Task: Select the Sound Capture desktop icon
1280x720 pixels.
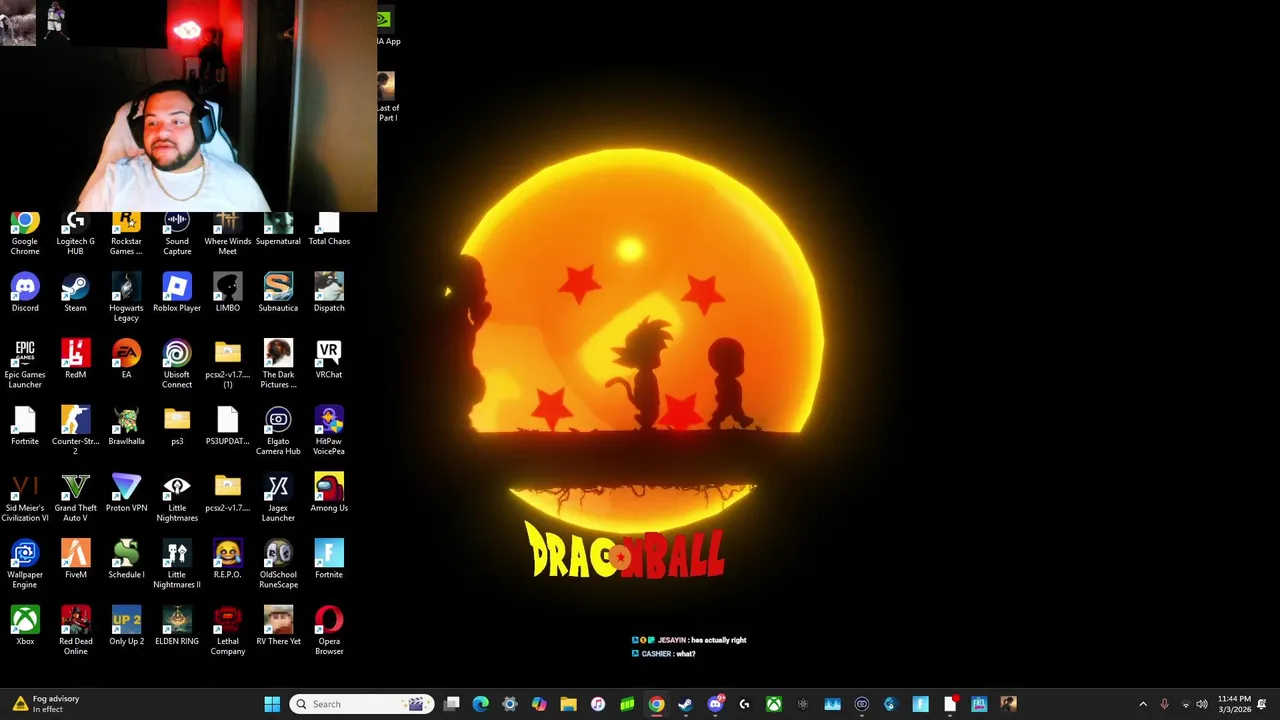Action: 177,233
